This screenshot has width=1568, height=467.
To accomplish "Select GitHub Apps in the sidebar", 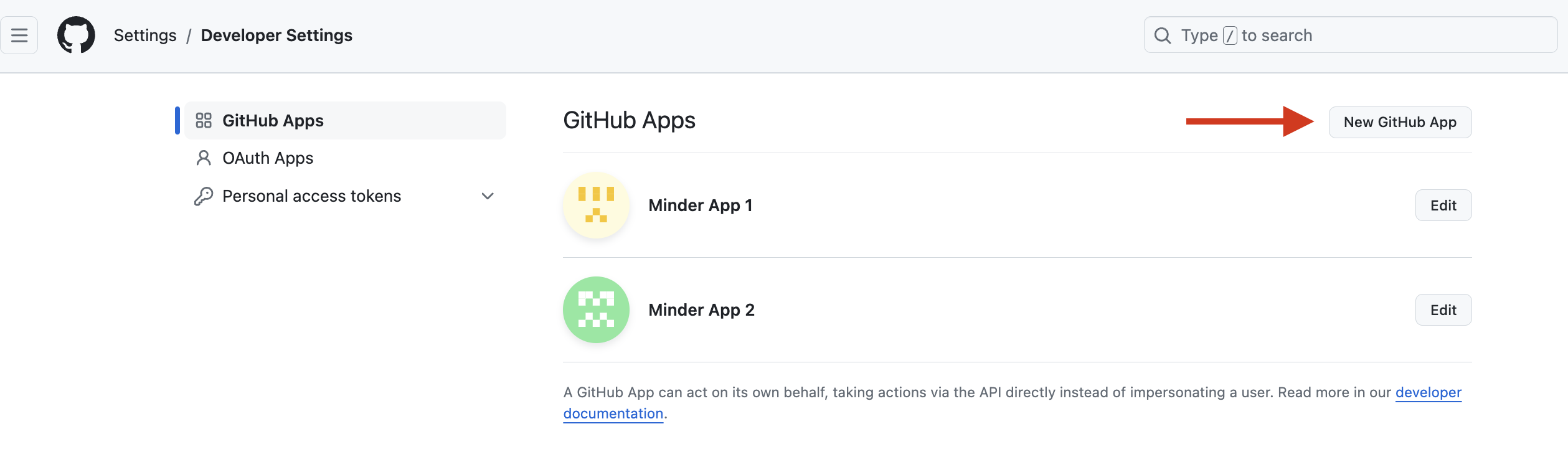I will click(345, 120).
